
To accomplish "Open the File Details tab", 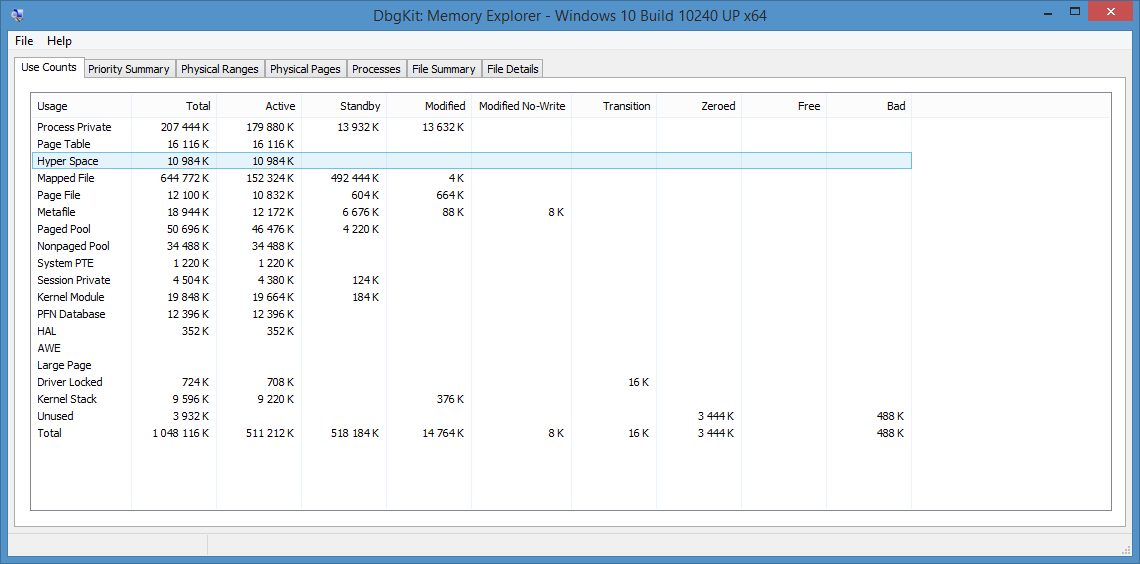I will [513, 69].
